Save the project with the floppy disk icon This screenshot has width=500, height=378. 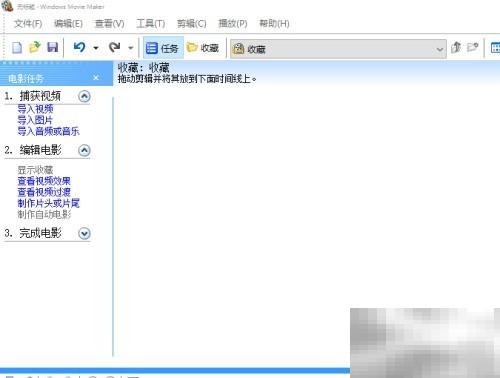point(53,47)
